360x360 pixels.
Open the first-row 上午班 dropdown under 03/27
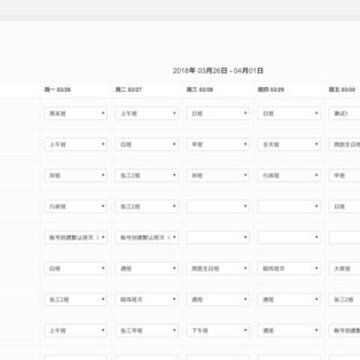point(147,113)
